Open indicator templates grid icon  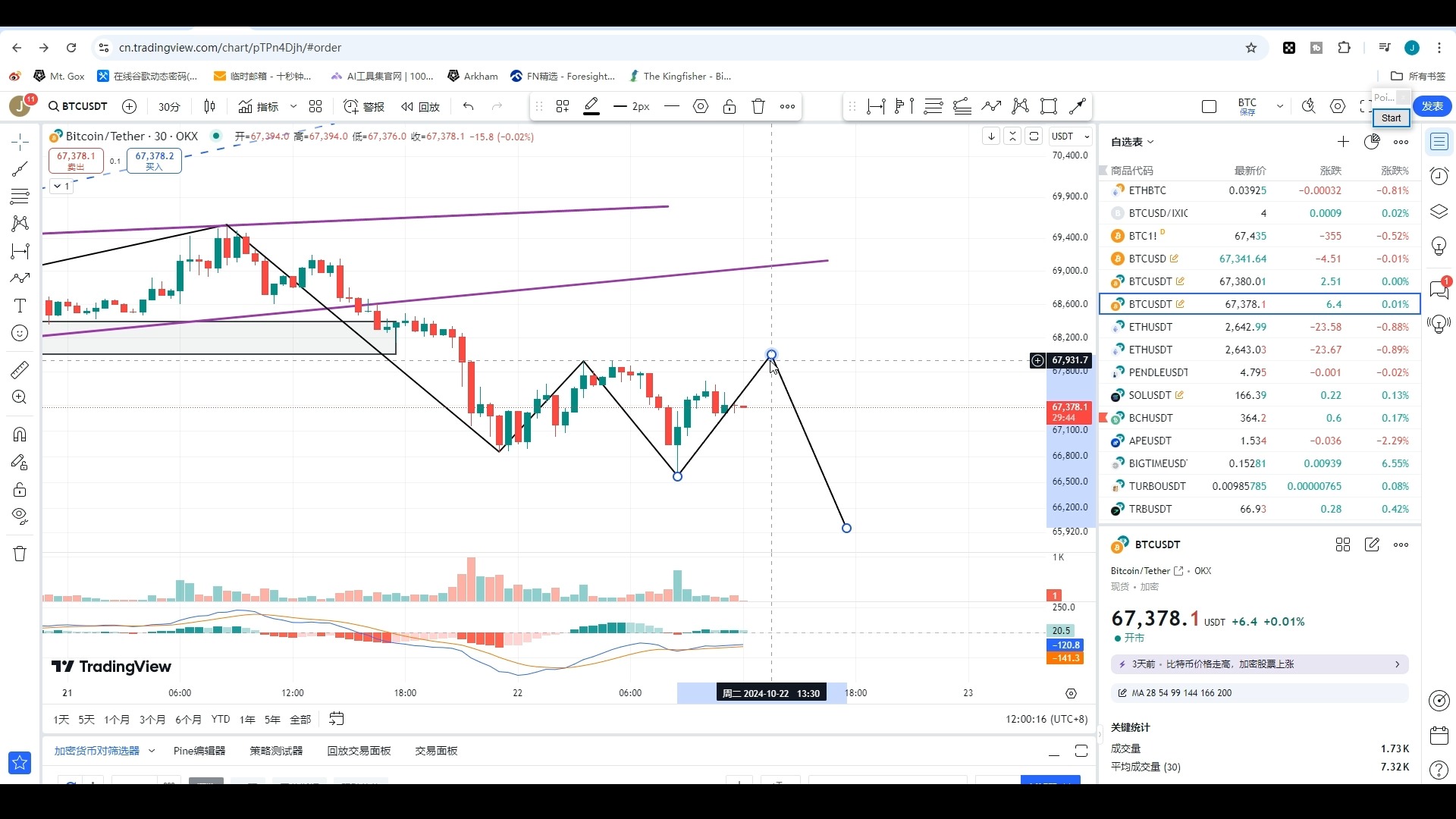pyautogui.click(x=316, y=106)
